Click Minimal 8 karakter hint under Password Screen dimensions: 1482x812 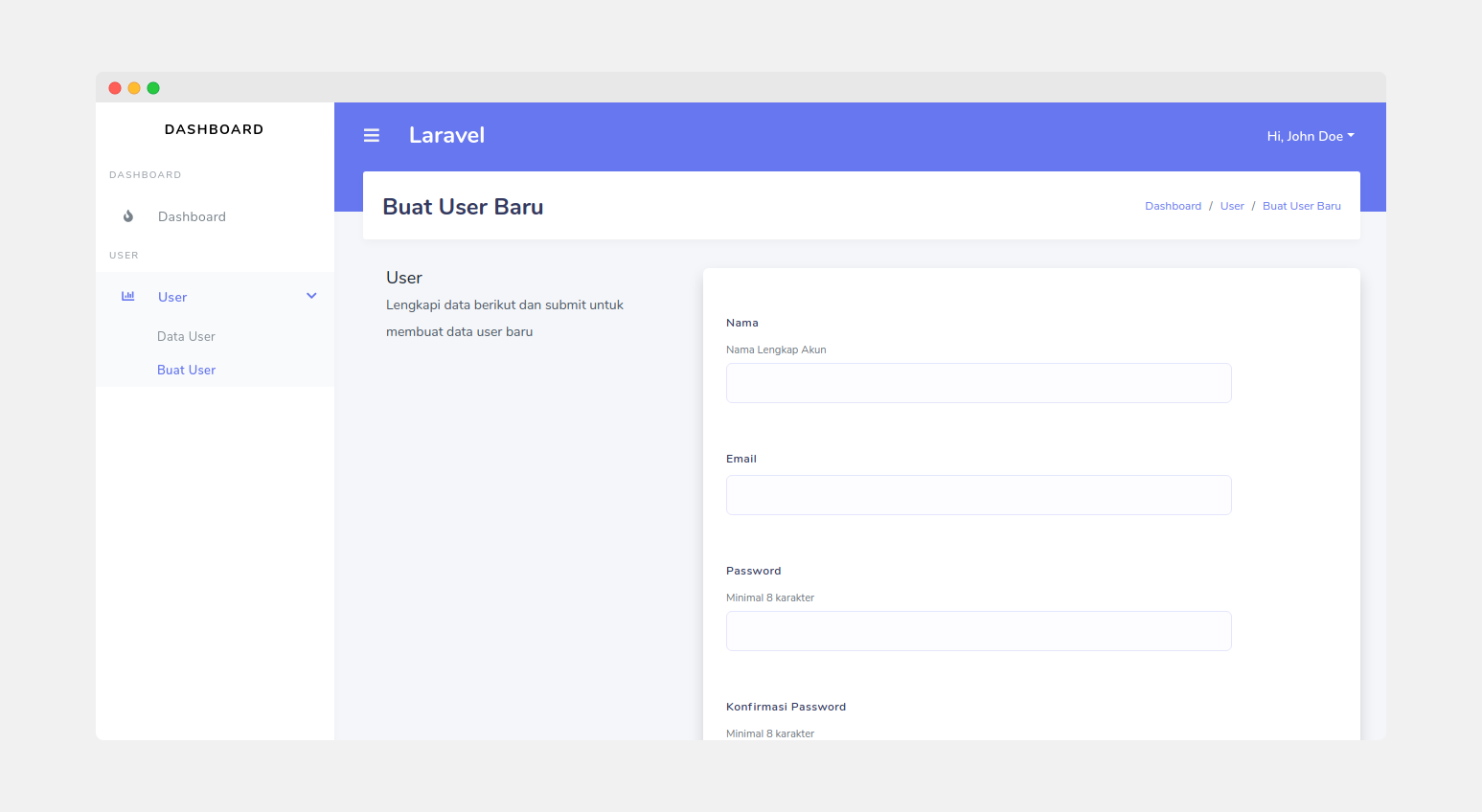[770, 598]
